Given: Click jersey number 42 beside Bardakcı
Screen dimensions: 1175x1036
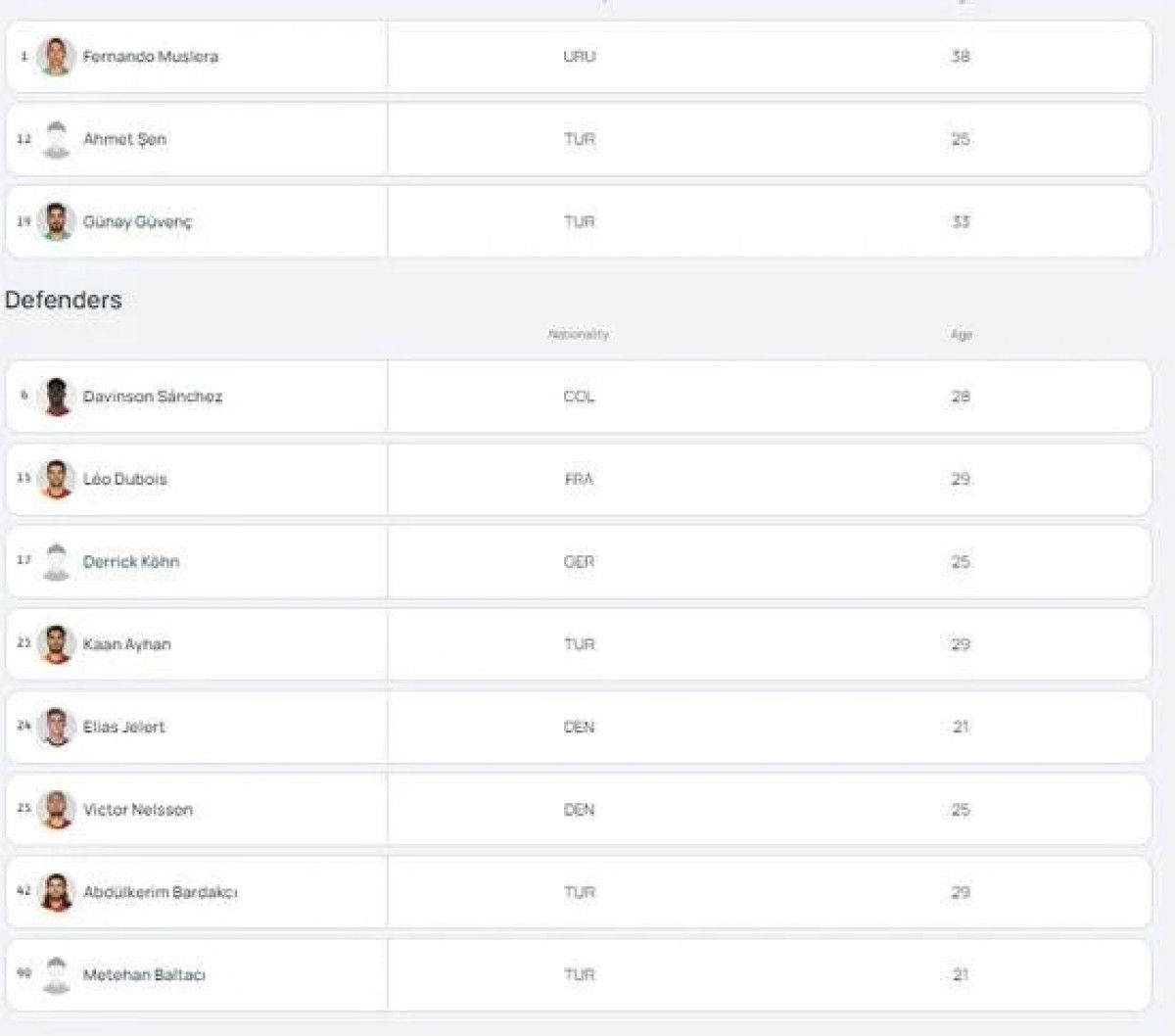Looking at the screenshot, I should click(x=23, y=891).
